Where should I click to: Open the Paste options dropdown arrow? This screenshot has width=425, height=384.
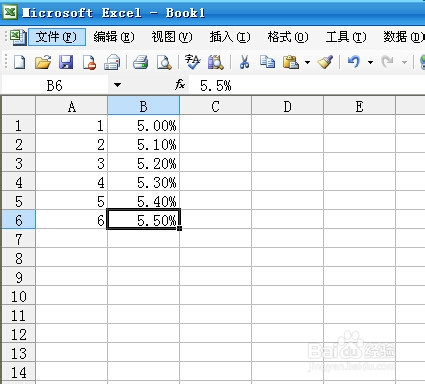tap(307, 62)
